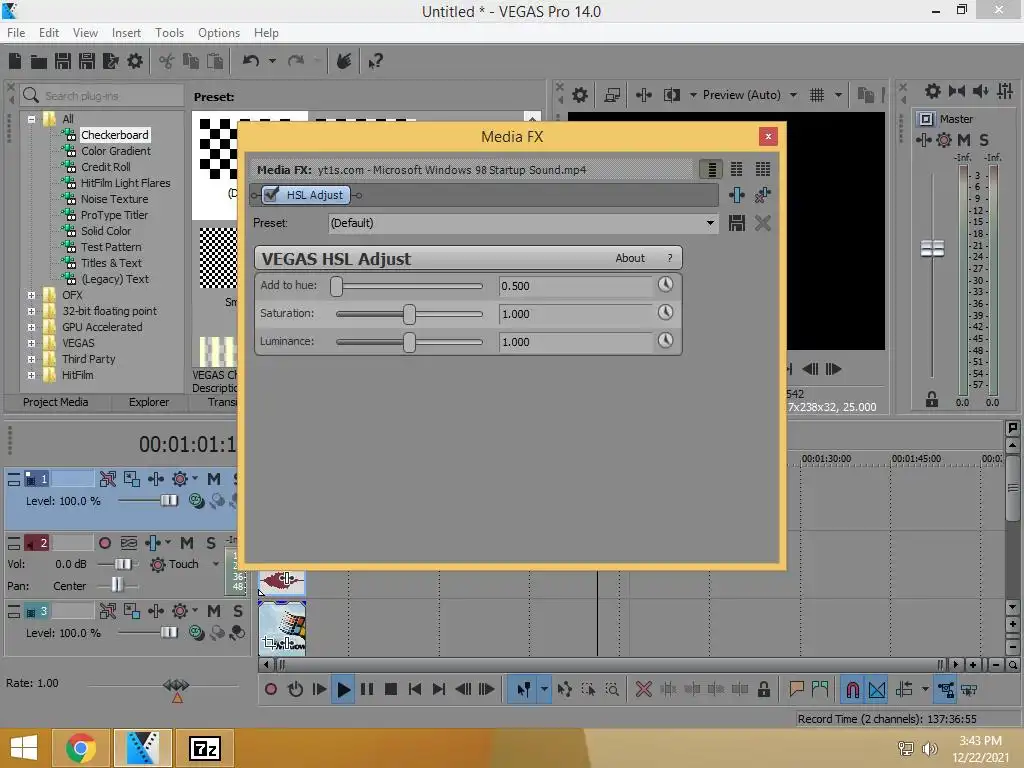Click the Undo arrow icon
The width and height of the screenshot is (1024, 768).
(x=251, y=61)
